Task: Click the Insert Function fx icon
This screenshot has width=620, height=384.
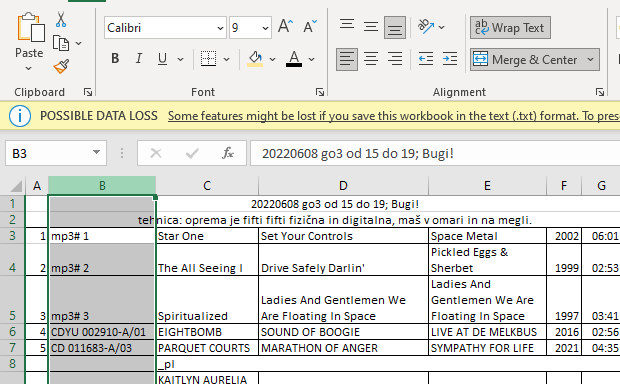Action: tap(227, 153)
